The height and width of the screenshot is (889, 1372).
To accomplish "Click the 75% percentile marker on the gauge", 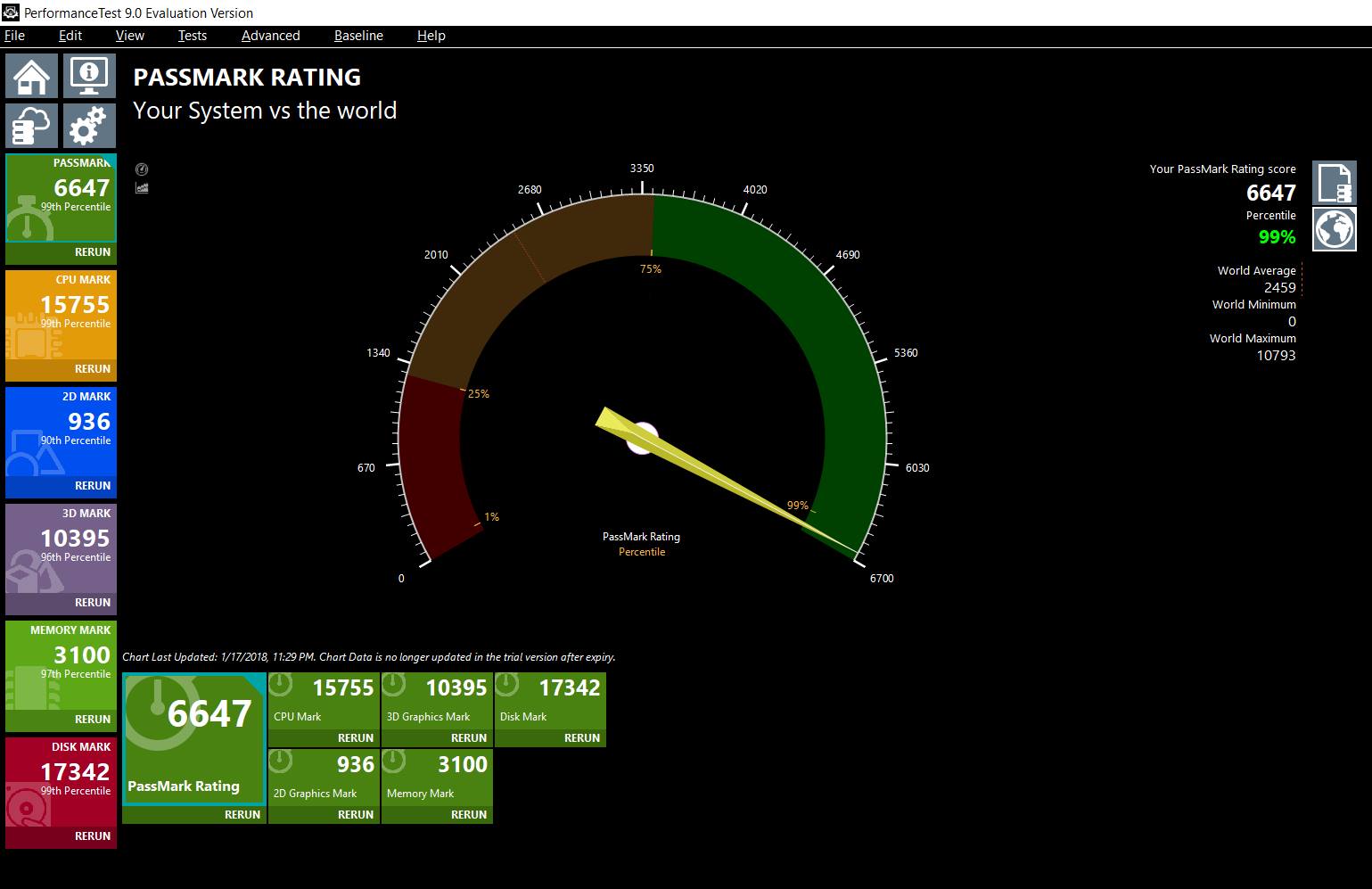I will 651,269.
